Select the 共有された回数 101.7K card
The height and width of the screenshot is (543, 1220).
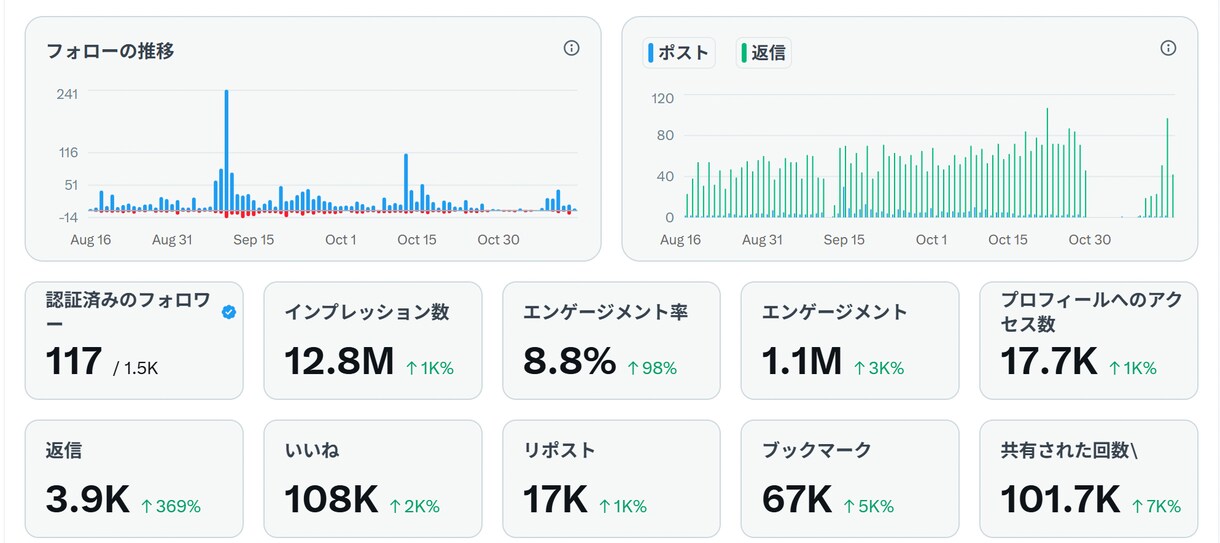tap(1089, 479)
